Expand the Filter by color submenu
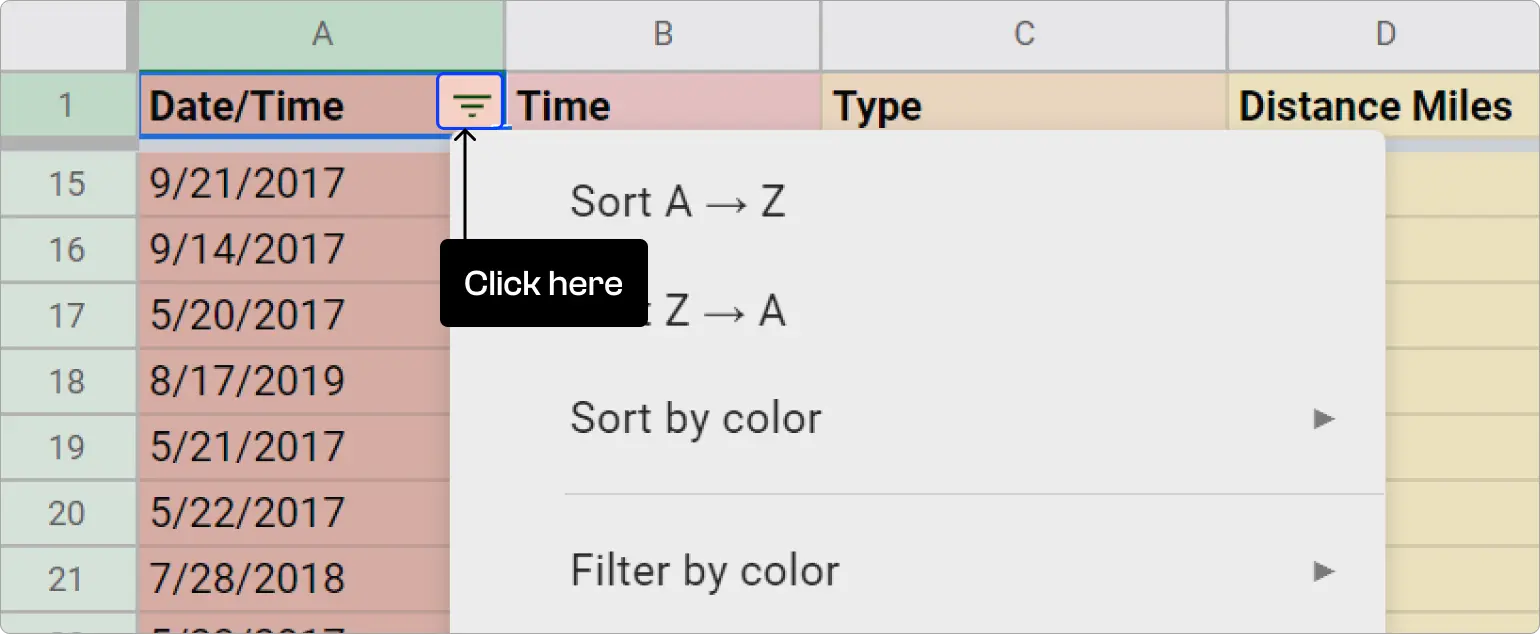 (x=706, y=570)
